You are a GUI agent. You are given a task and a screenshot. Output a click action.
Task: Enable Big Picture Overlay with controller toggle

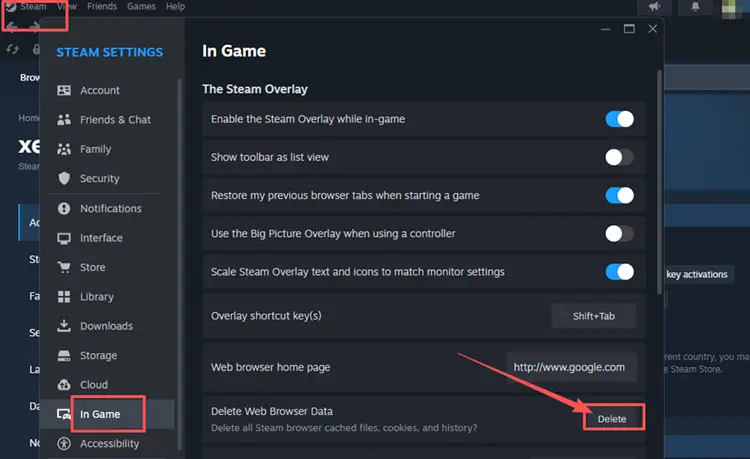[x=619, y=234]
